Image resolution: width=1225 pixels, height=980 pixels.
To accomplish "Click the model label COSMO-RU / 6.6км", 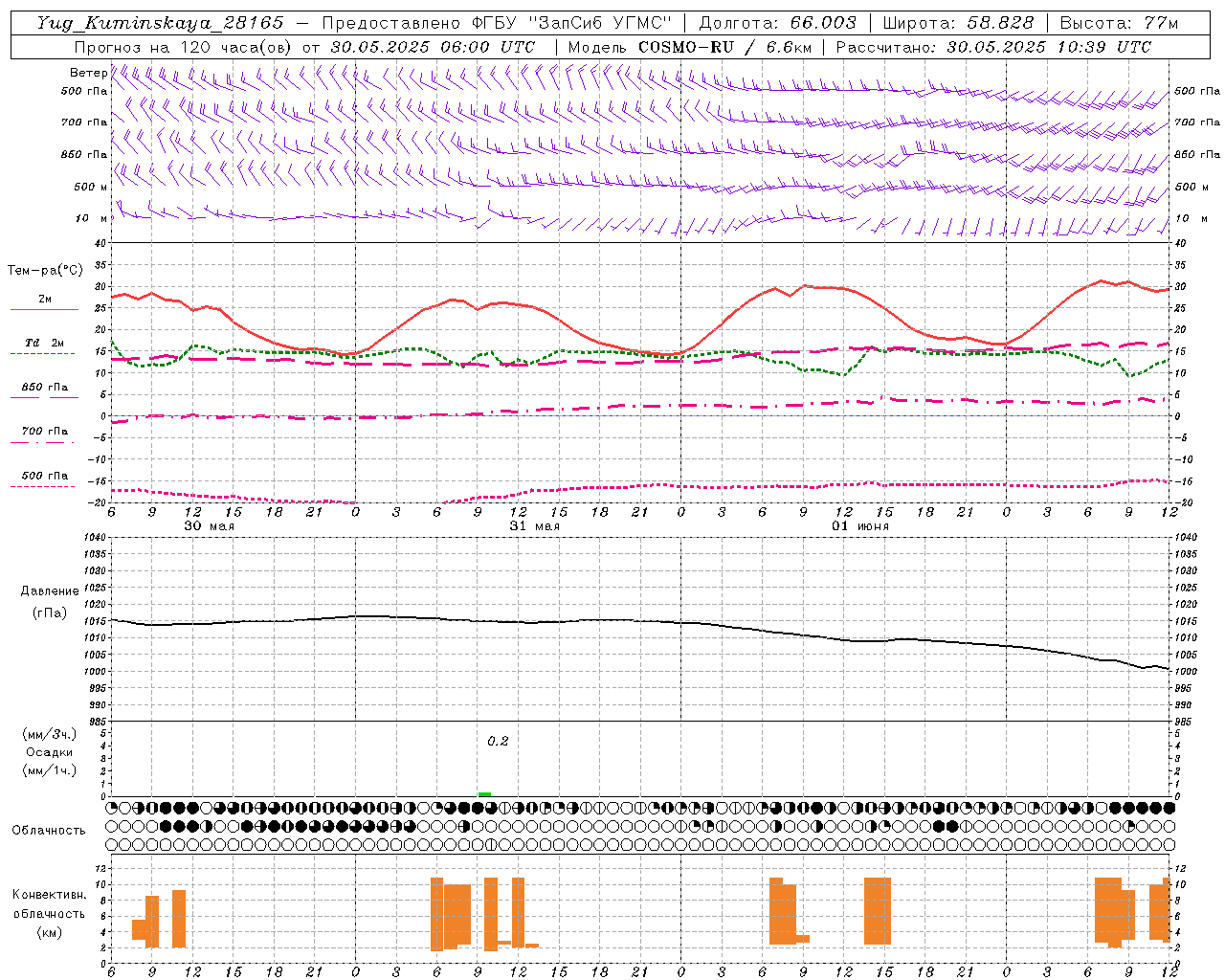I will point(724,47).
